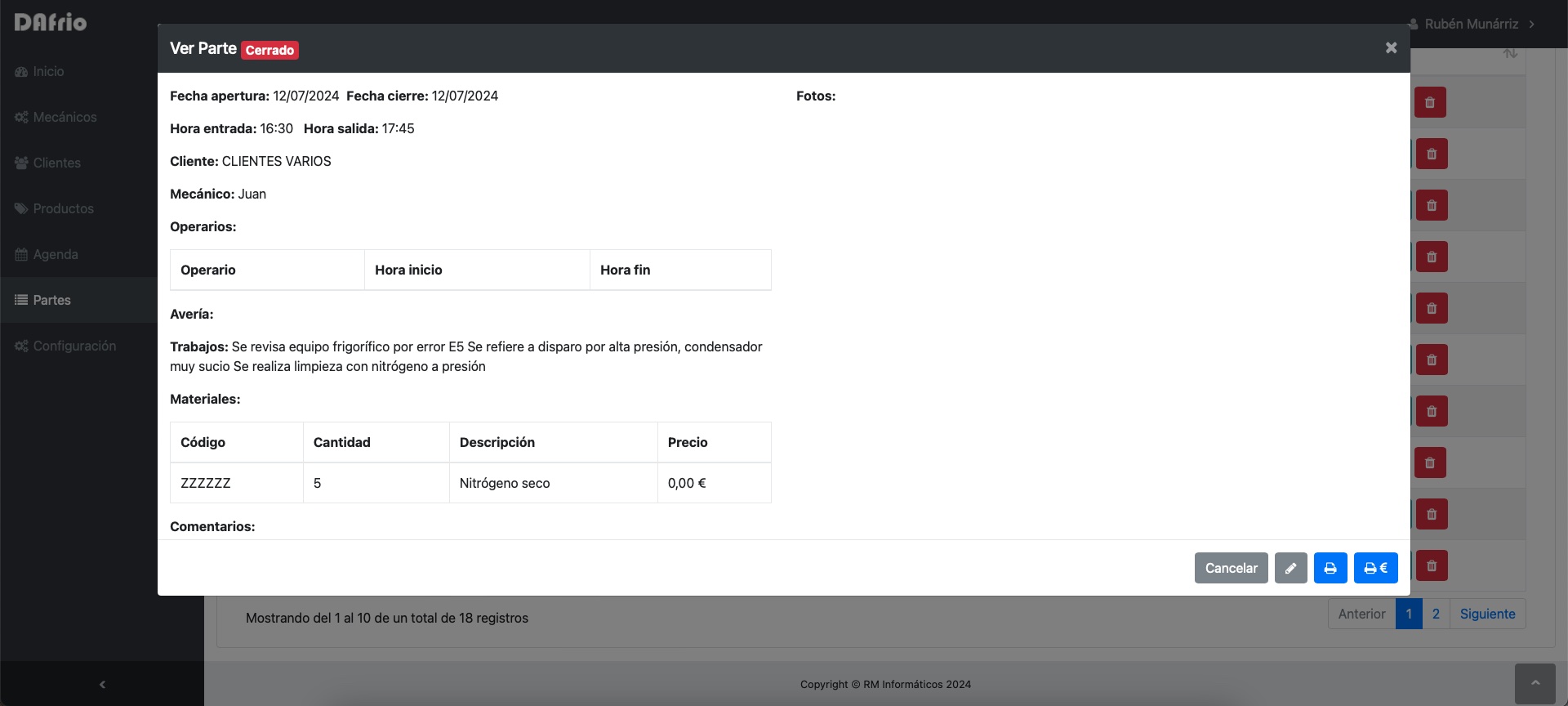Go to page 2 in pagination
The height and width of the screenshot is (706, 1568).
(x=1436, y=614)
